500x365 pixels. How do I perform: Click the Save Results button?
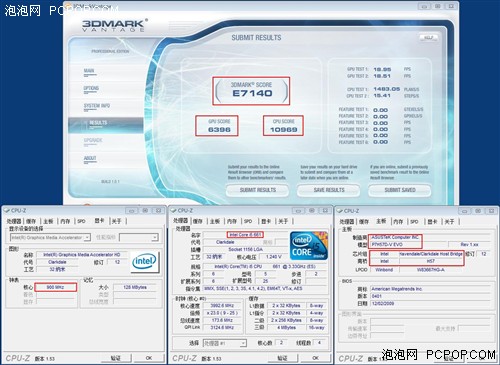click(x=329, y=190)
